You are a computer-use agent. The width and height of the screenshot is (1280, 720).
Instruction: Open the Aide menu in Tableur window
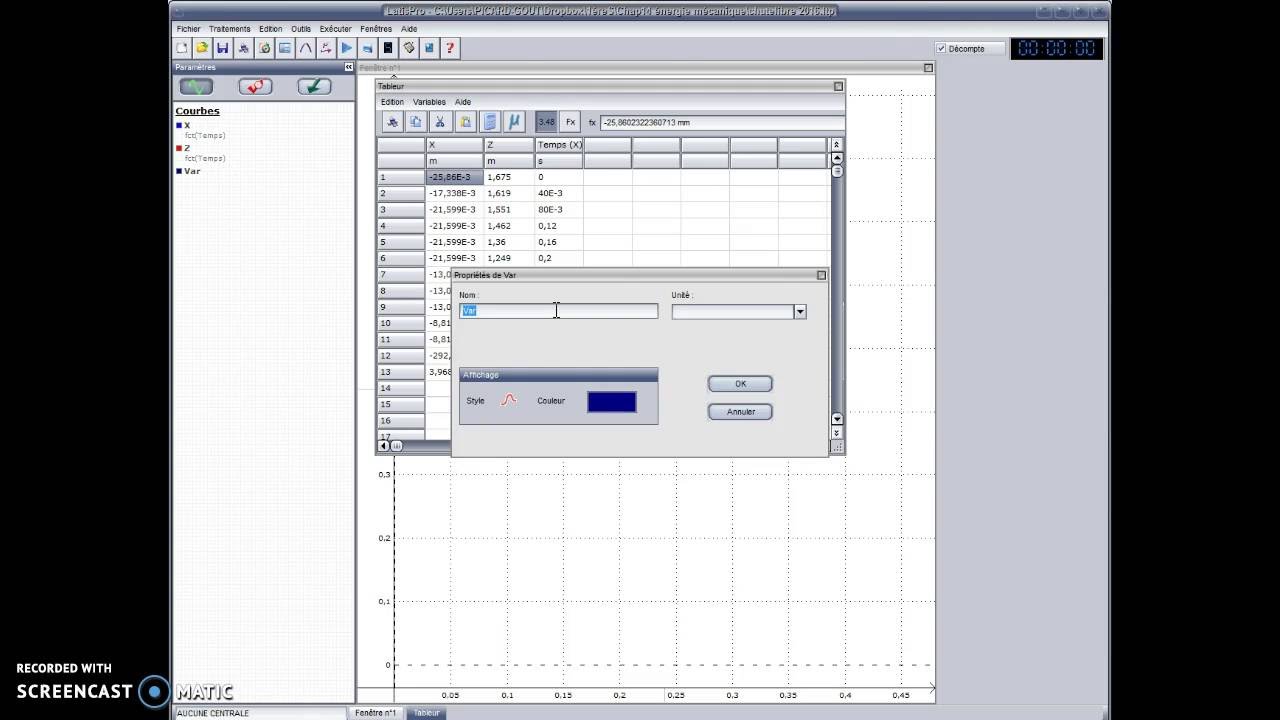point(463,102)
